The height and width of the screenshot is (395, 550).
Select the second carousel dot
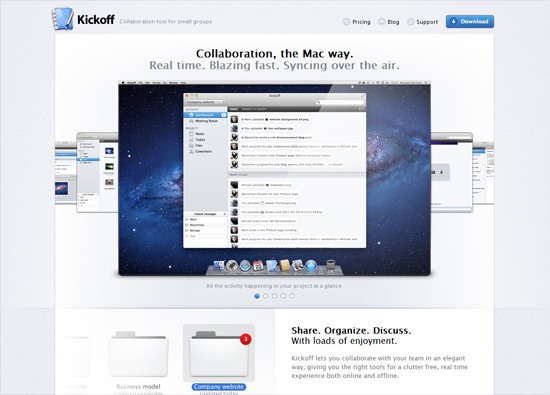coord(266,296)
